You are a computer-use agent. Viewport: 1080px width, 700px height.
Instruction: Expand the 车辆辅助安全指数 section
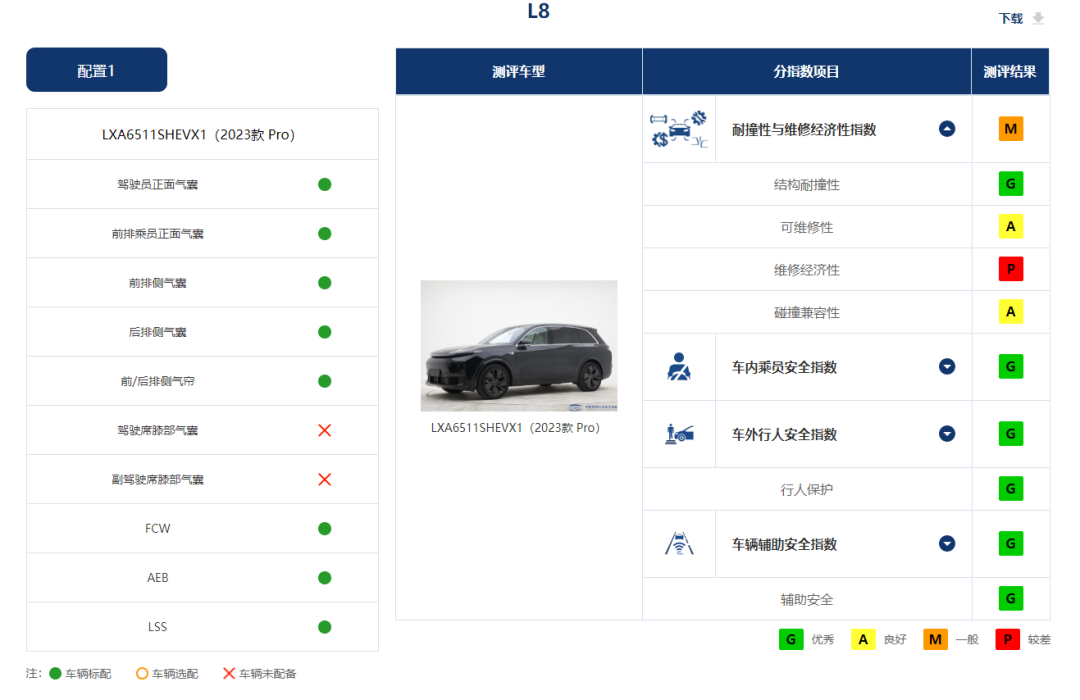tap(947, 544)
